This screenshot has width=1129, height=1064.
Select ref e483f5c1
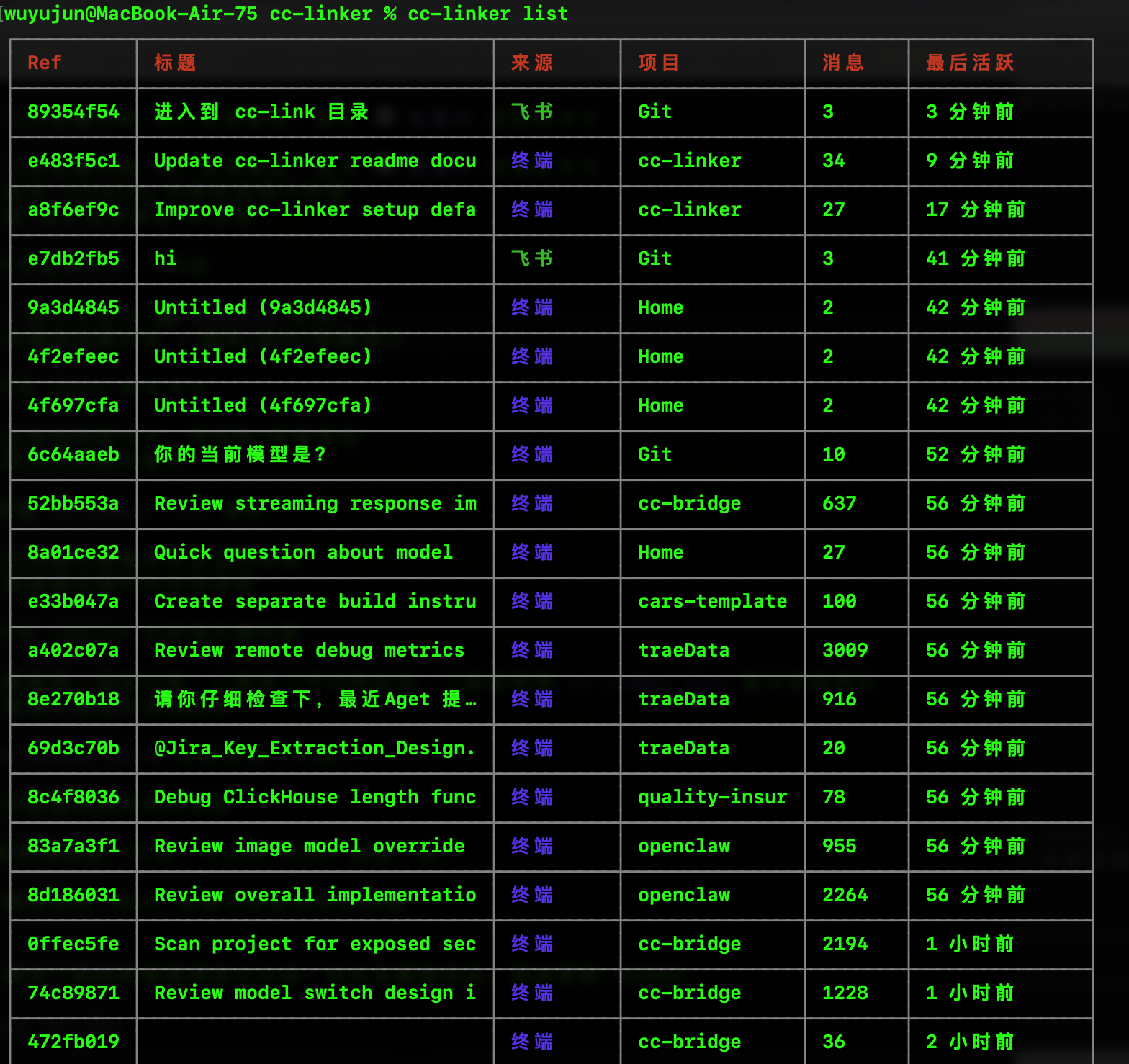[x=73, y=161]
